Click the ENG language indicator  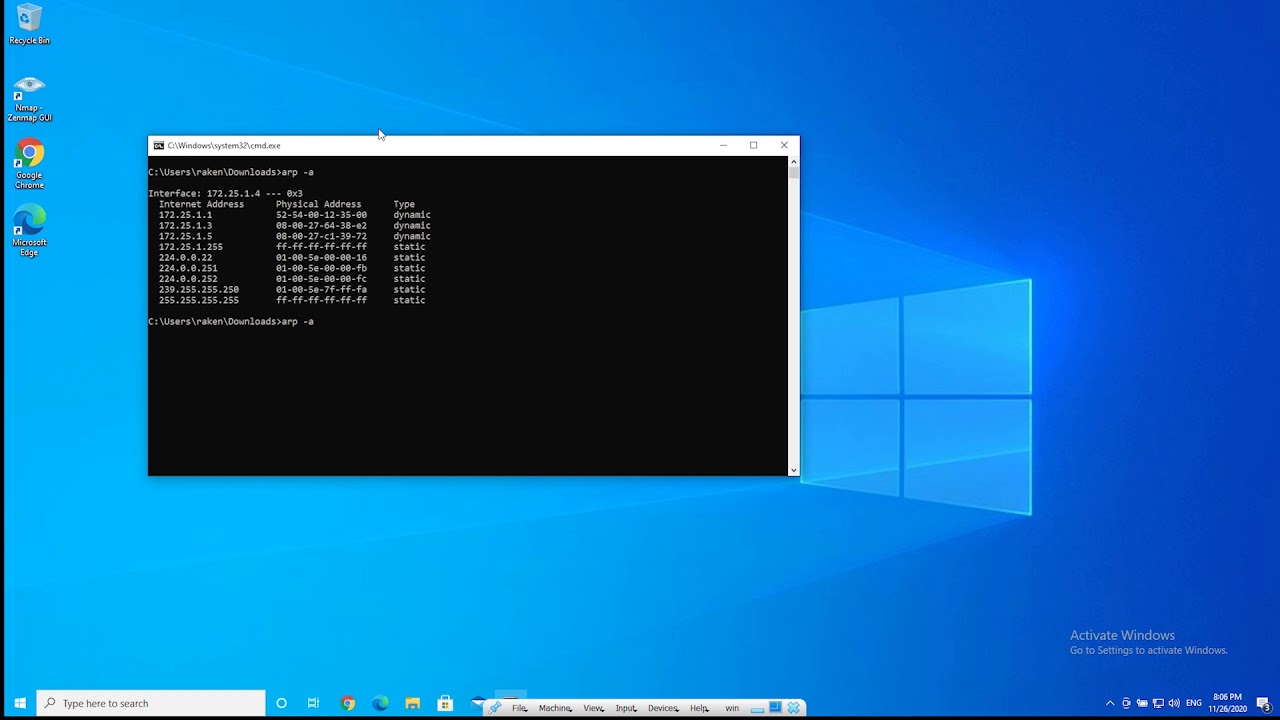coord(1193,703)
